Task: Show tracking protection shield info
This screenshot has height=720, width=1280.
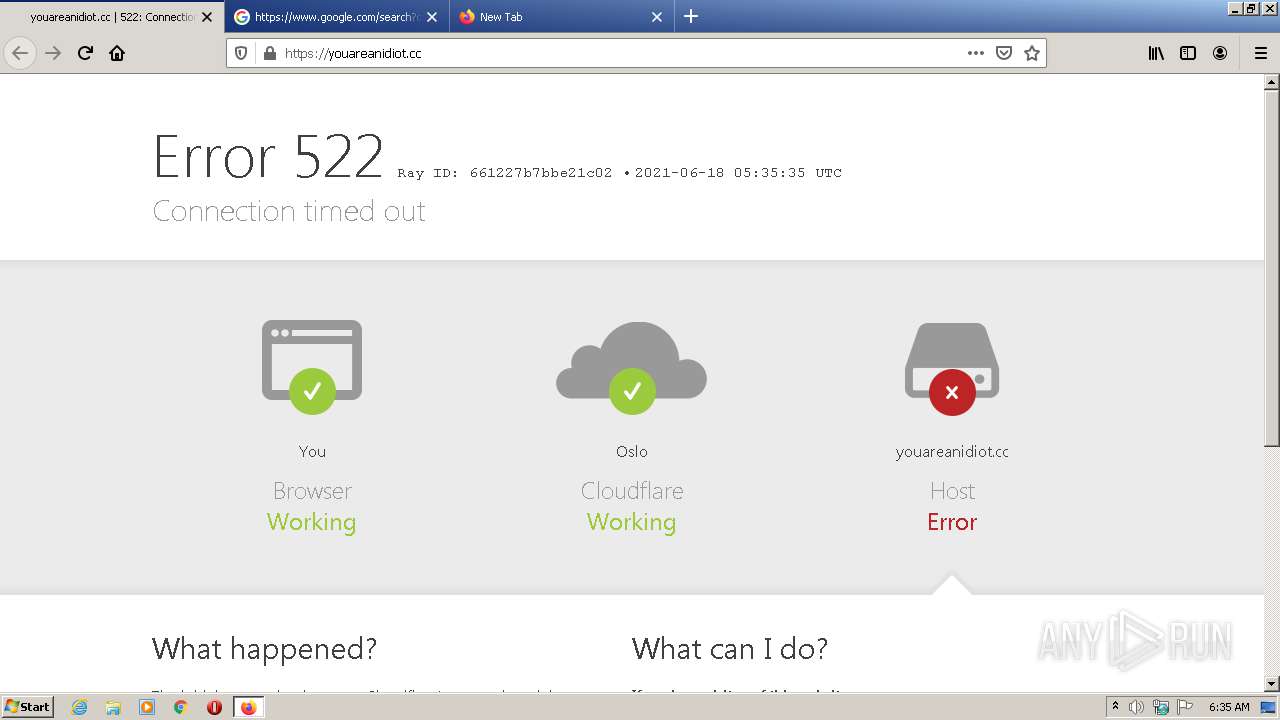Action: [241, 53]
